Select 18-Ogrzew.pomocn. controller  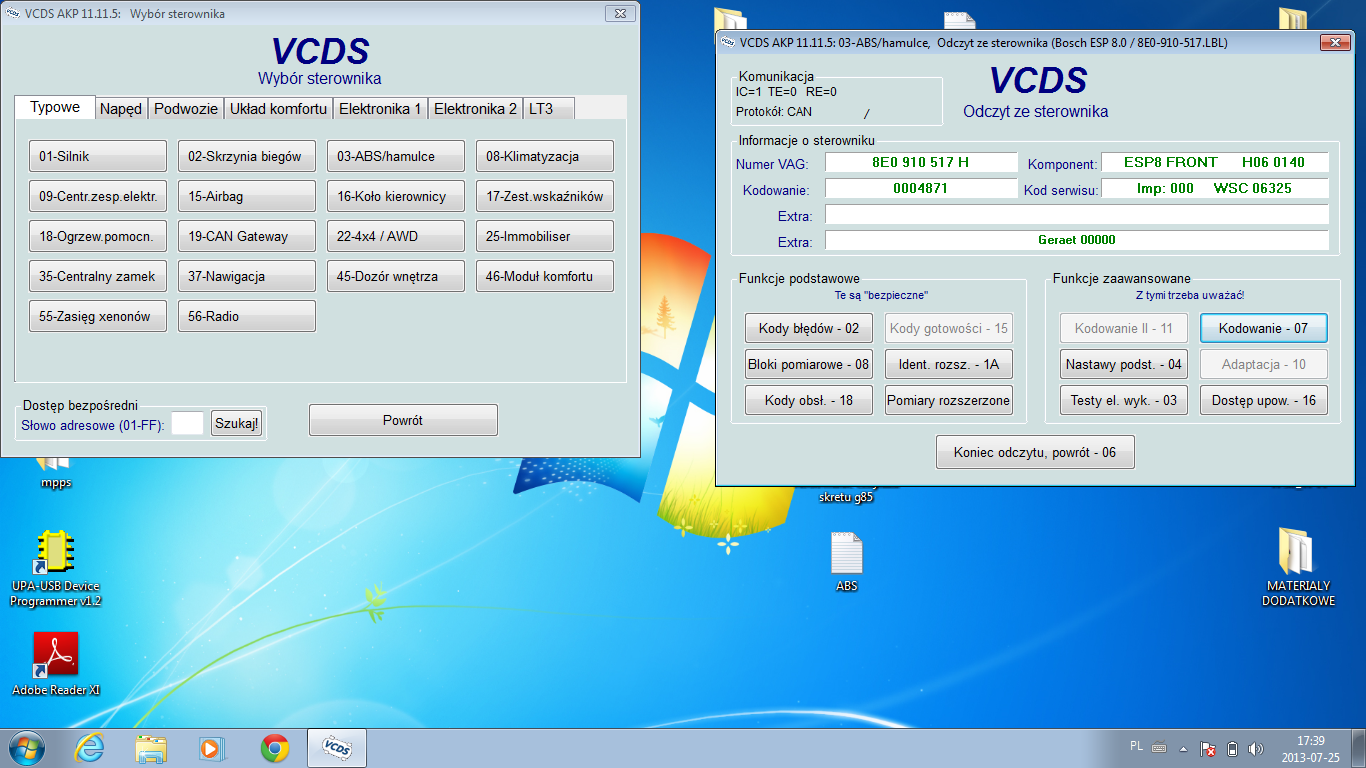(x=98, y=236)
